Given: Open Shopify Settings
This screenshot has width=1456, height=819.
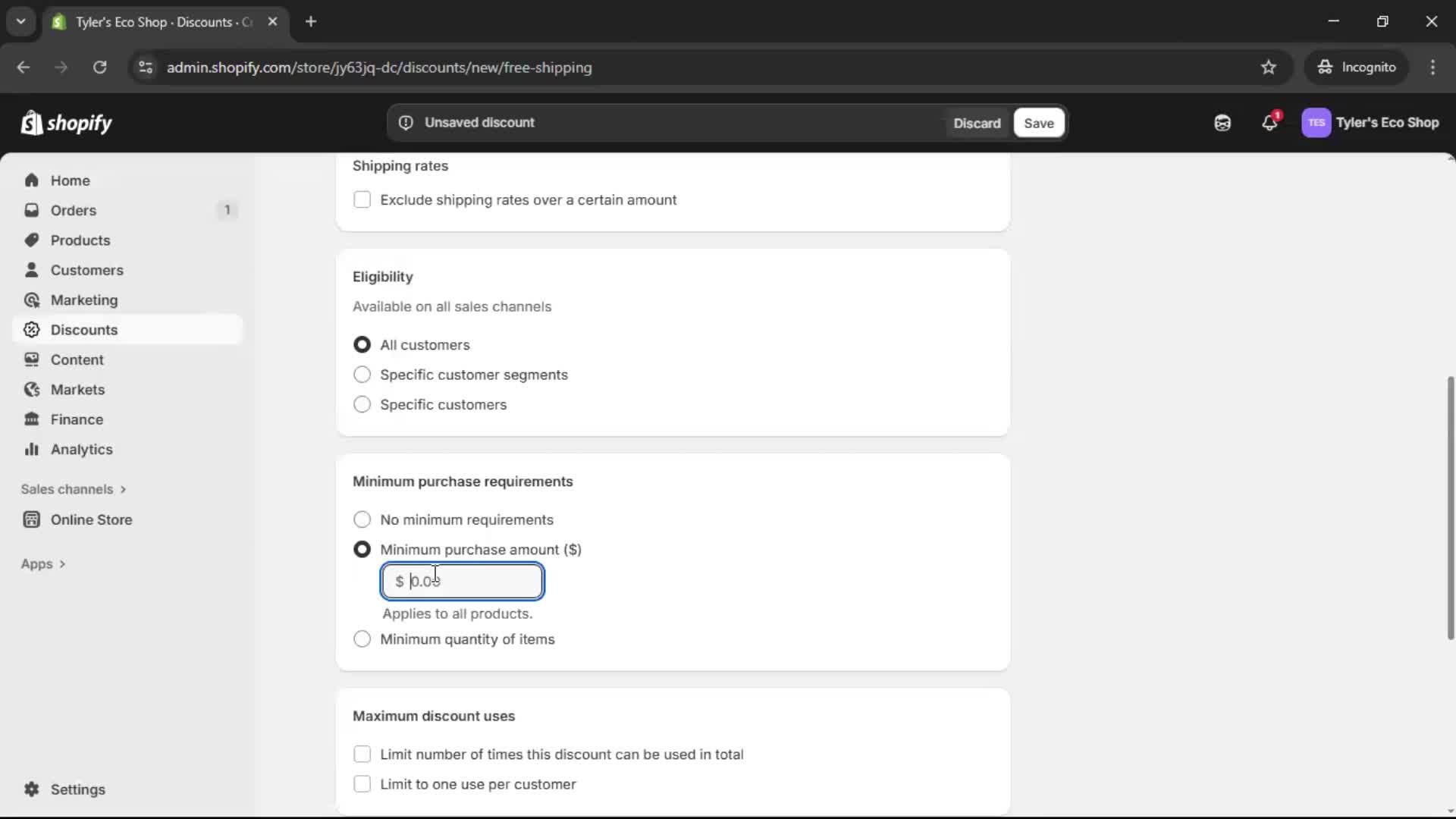Looking at the screenshot, I should [x=76, y=789].
